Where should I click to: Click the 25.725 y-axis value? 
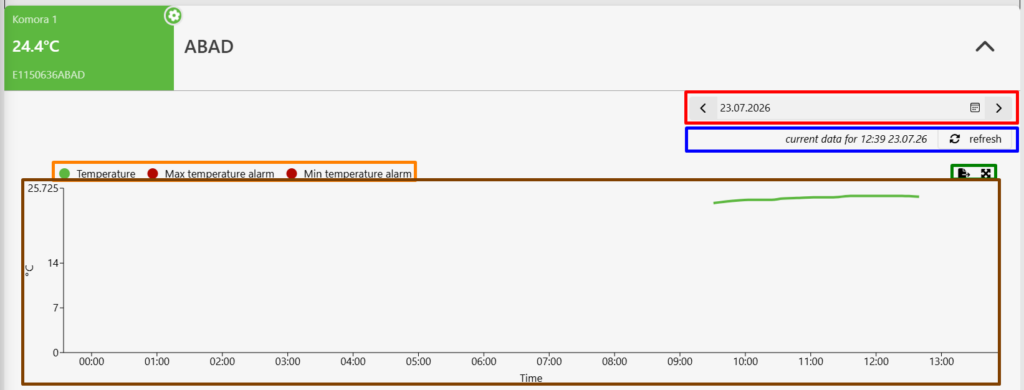[42, 189]
